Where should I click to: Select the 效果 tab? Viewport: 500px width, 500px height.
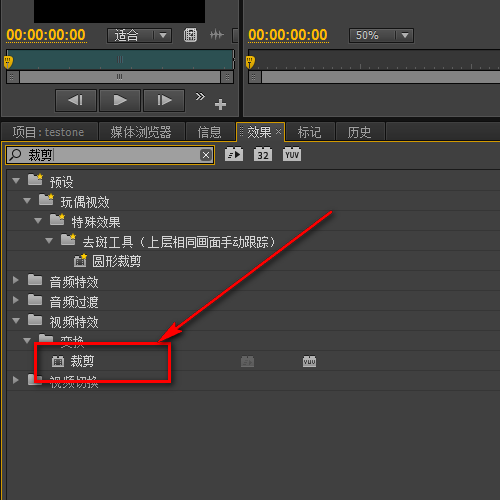point(259,132)
